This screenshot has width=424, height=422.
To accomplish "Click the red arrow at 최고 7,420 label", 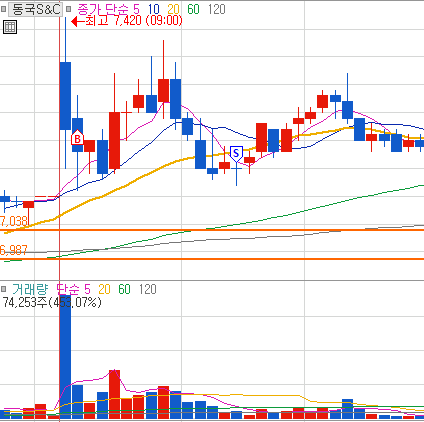I will coord(78,22).
